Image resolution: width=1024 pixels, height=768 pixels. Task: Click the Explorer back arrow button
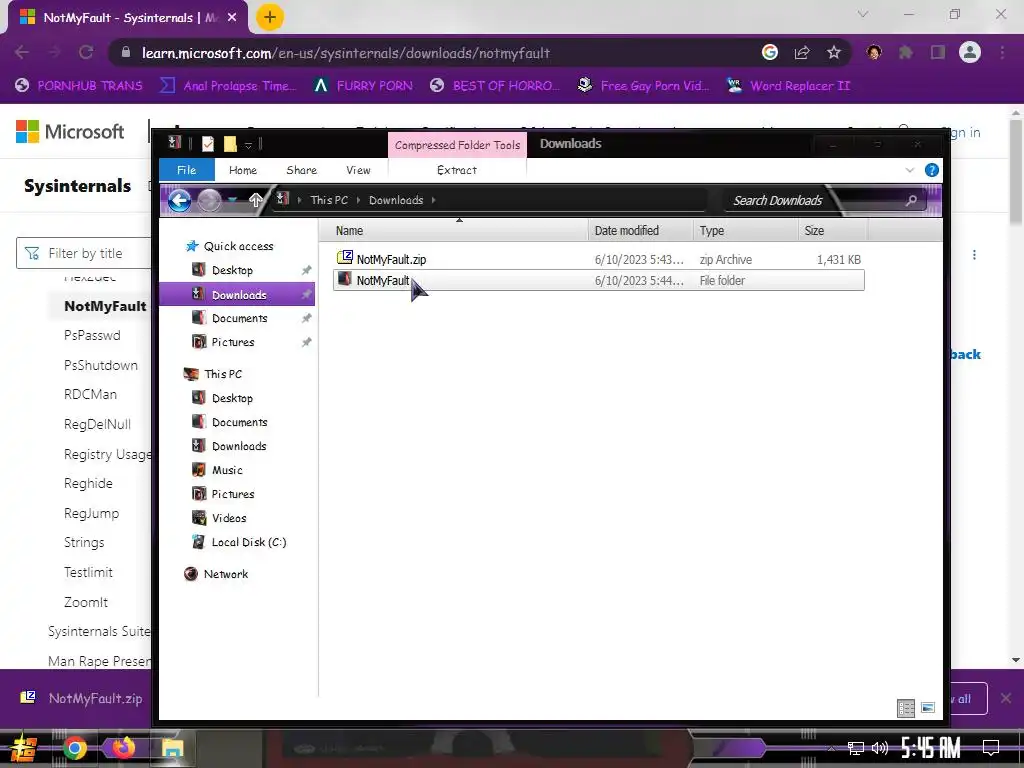tap(180, 200)
